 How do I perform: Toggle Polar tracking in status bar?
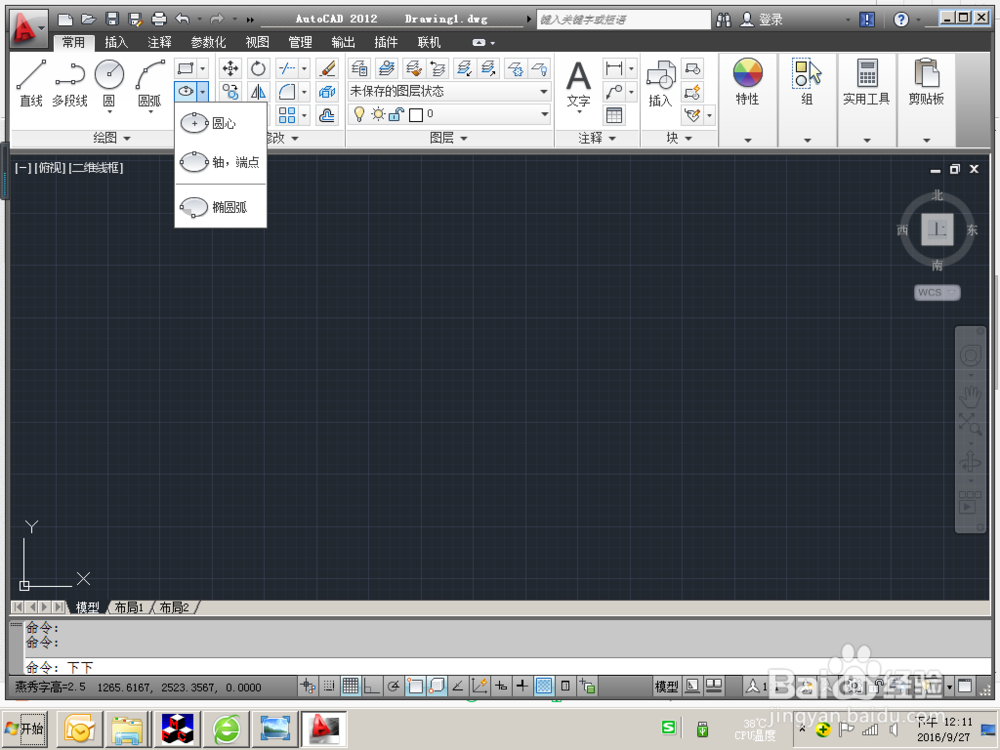point(393,686)
